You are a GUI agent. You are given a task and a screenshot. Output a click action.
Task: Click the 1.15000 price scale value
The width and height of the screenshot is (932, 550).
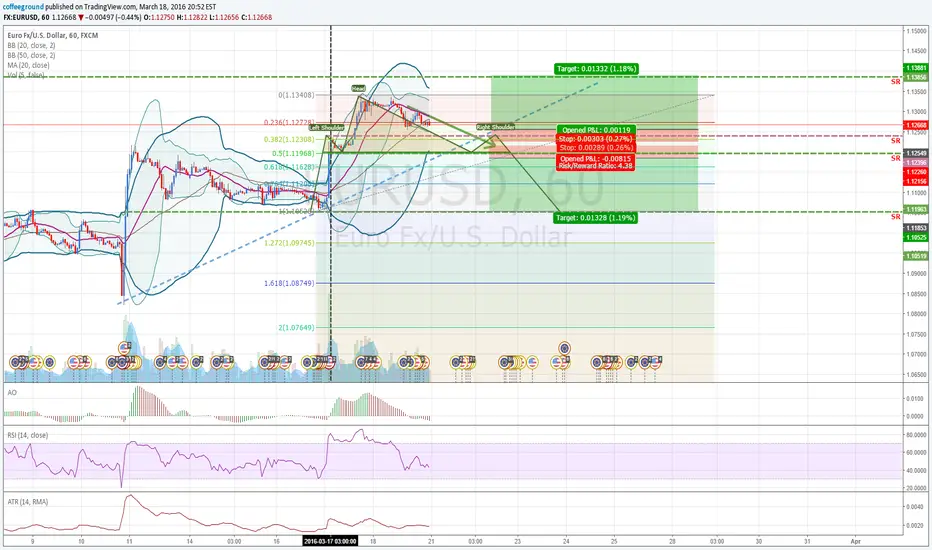[x=916, y=31]
